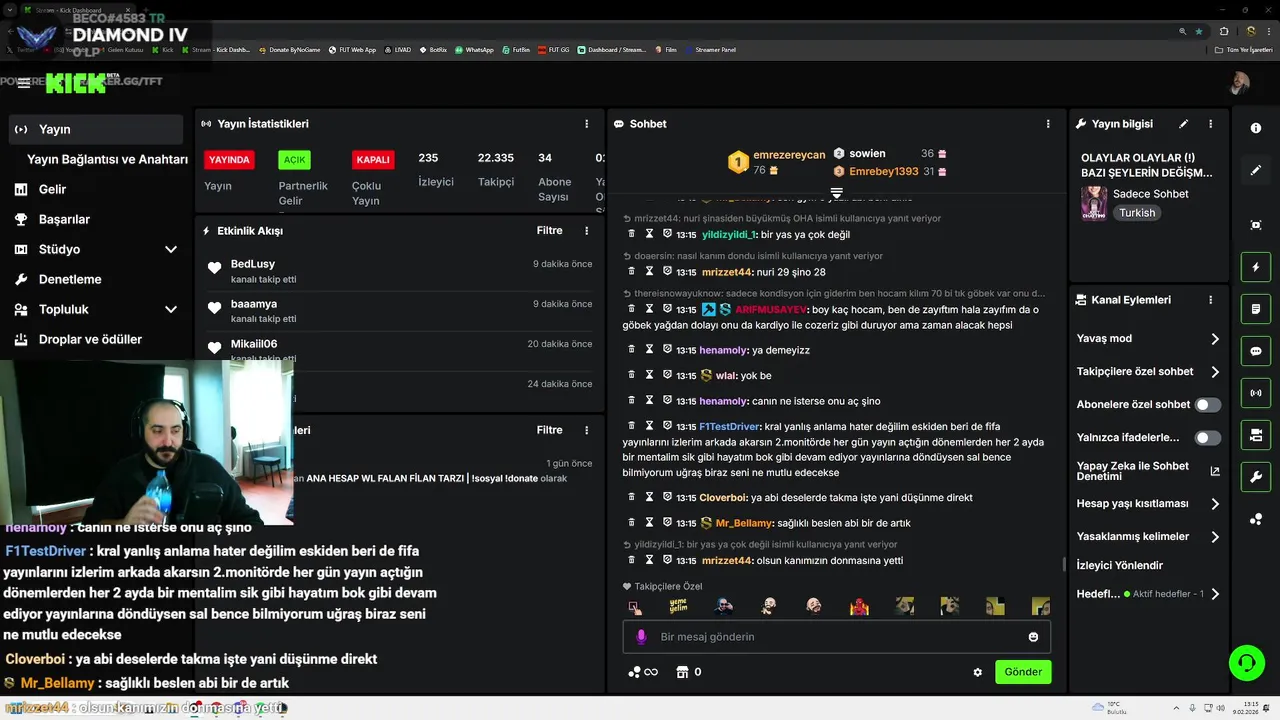Click the purple microphone icon

[642, 637]
